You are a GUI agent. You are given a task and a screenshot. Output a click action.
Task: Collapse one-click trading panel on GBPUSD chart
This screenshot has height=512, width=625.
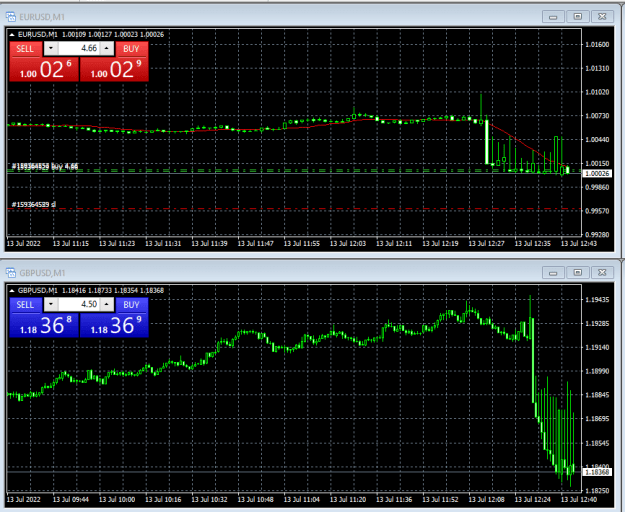tap(12, 290)
